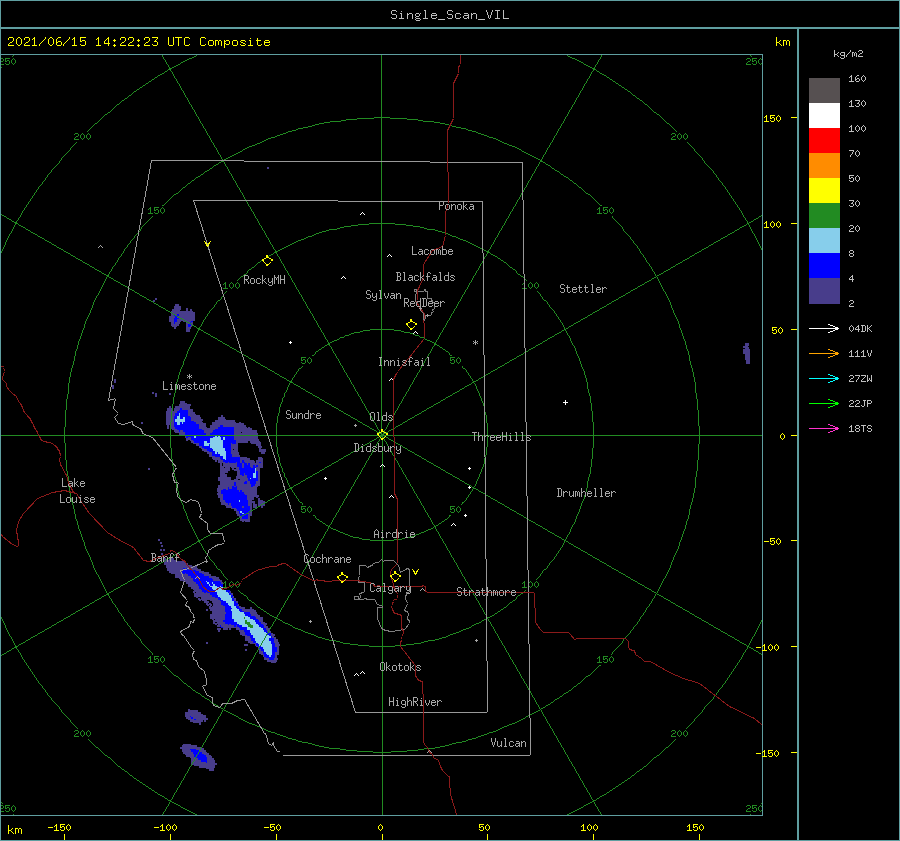The image size is (900, 841).
Task: Click the white plus marker east of ThreeHills
Action: [565, 402]
